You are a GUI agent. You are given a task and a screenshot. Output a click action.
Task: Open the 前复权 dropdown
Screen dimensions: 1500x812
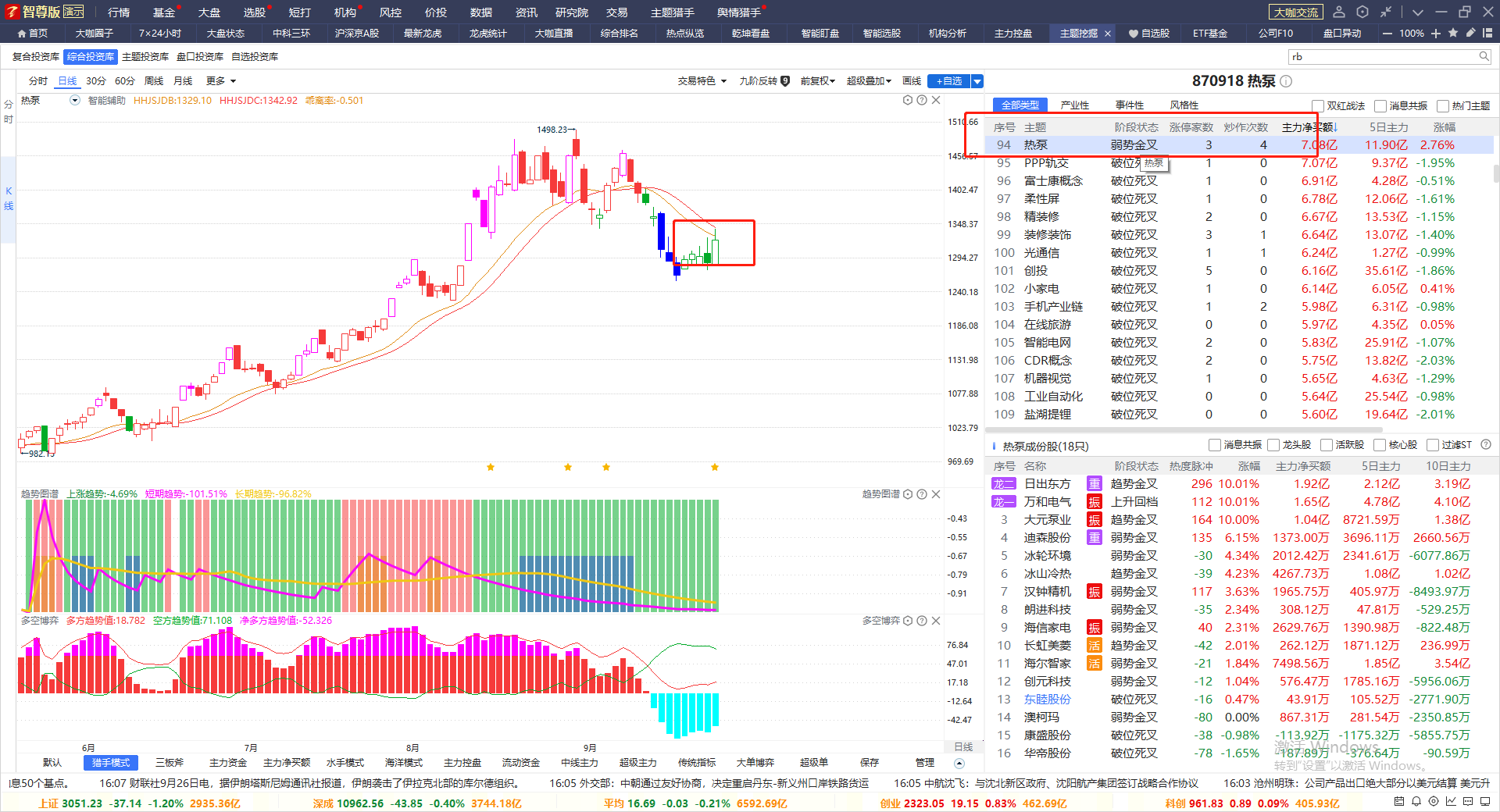point(818,81)
